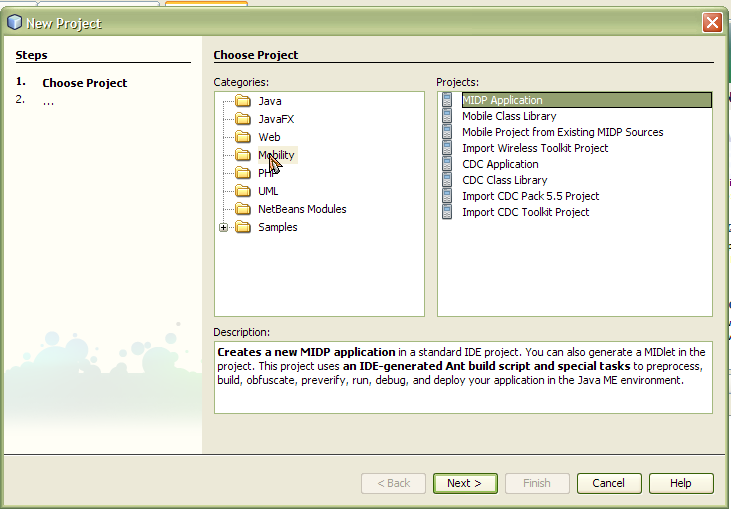The height and width of the screenshot is (509, 731).
Task: Select the Mobility category
Action: click(276, 155)
